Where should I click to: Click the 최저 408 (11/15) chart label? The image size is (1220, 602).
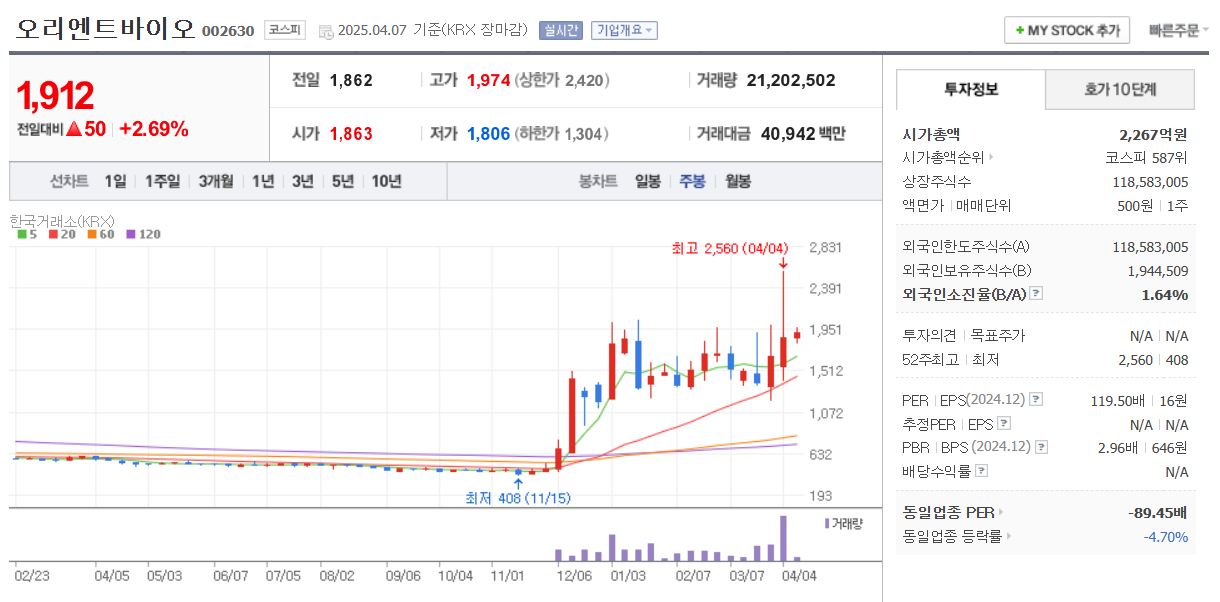pos(518,497)
